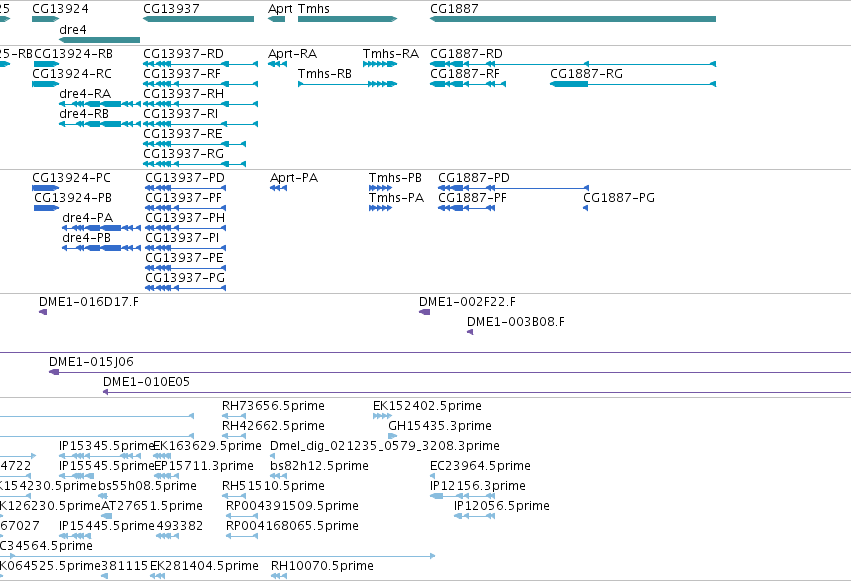This screenshot has height=581, width=851.
Task: Select protein CG1887-PG
Action: click(619, 198)
